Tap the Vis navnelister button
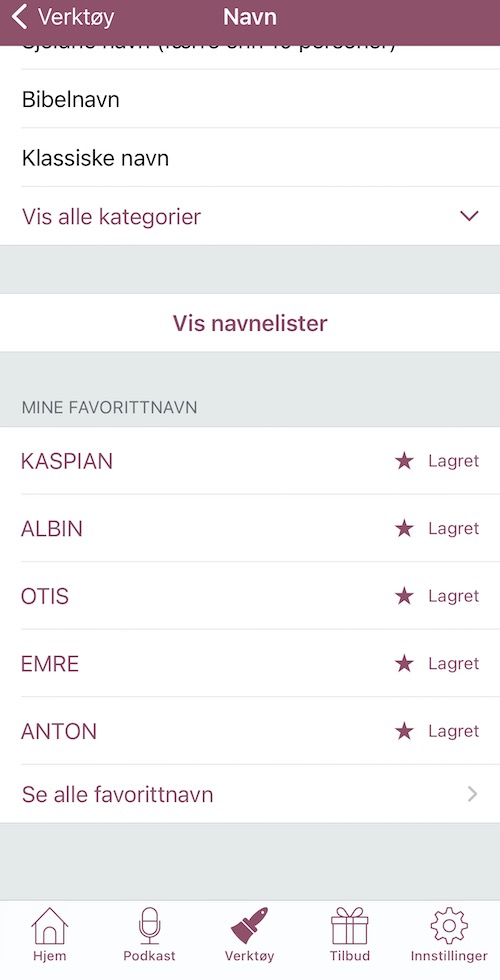The width and height of the screenshot is (500, 980). tap(250, 323)
